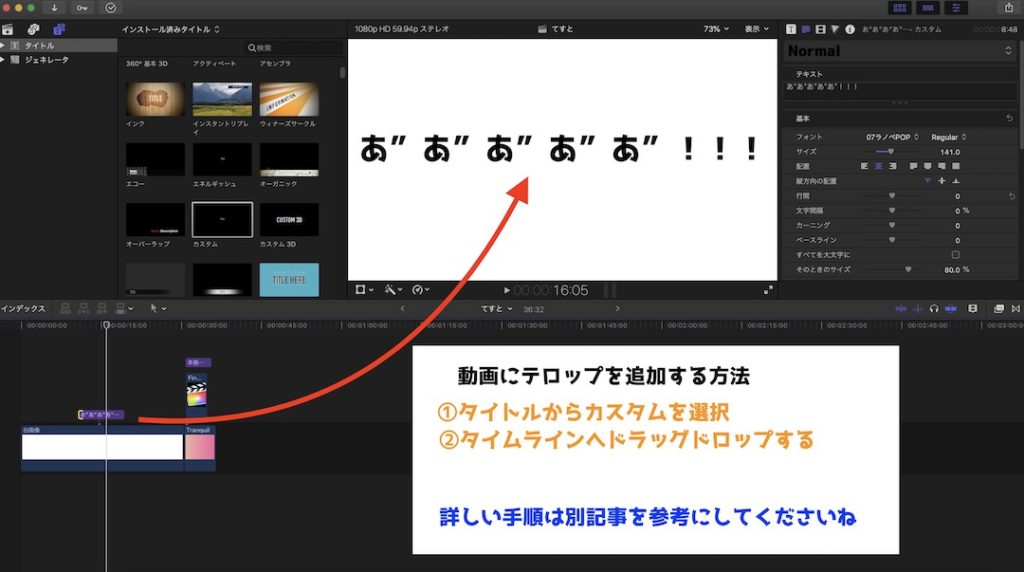Open the color inspector triangle icon
This screenshot has height=572, width=1024.
pos(835,29)
